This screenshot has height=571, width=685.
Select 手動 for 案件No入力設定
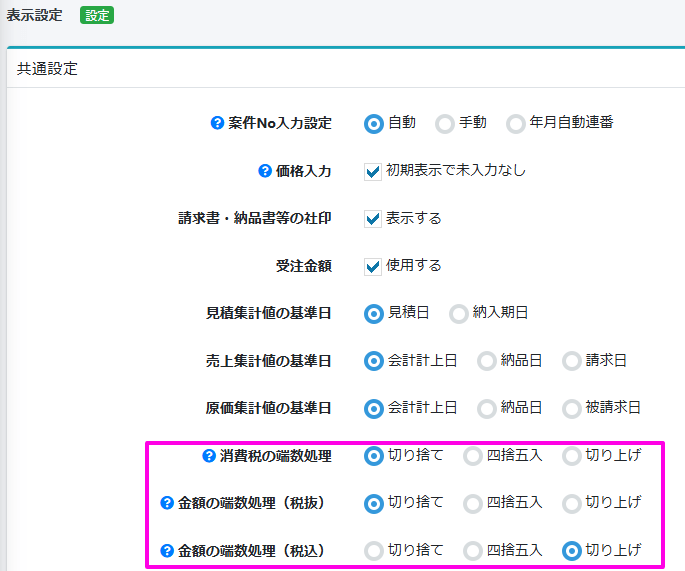[445, 124]
